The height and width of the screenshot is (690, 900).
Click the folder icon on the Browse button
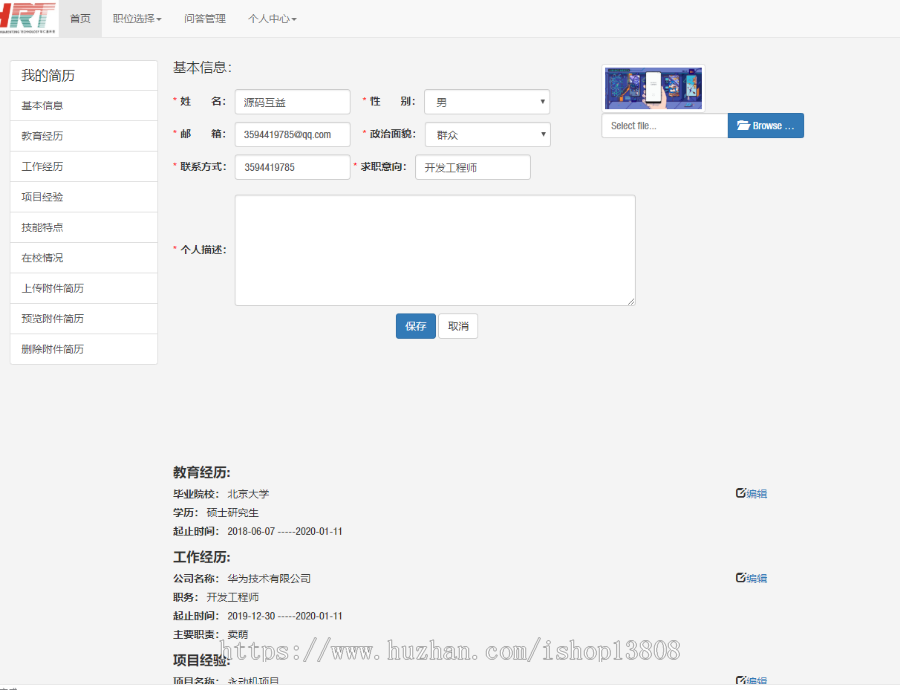point(744,125)
